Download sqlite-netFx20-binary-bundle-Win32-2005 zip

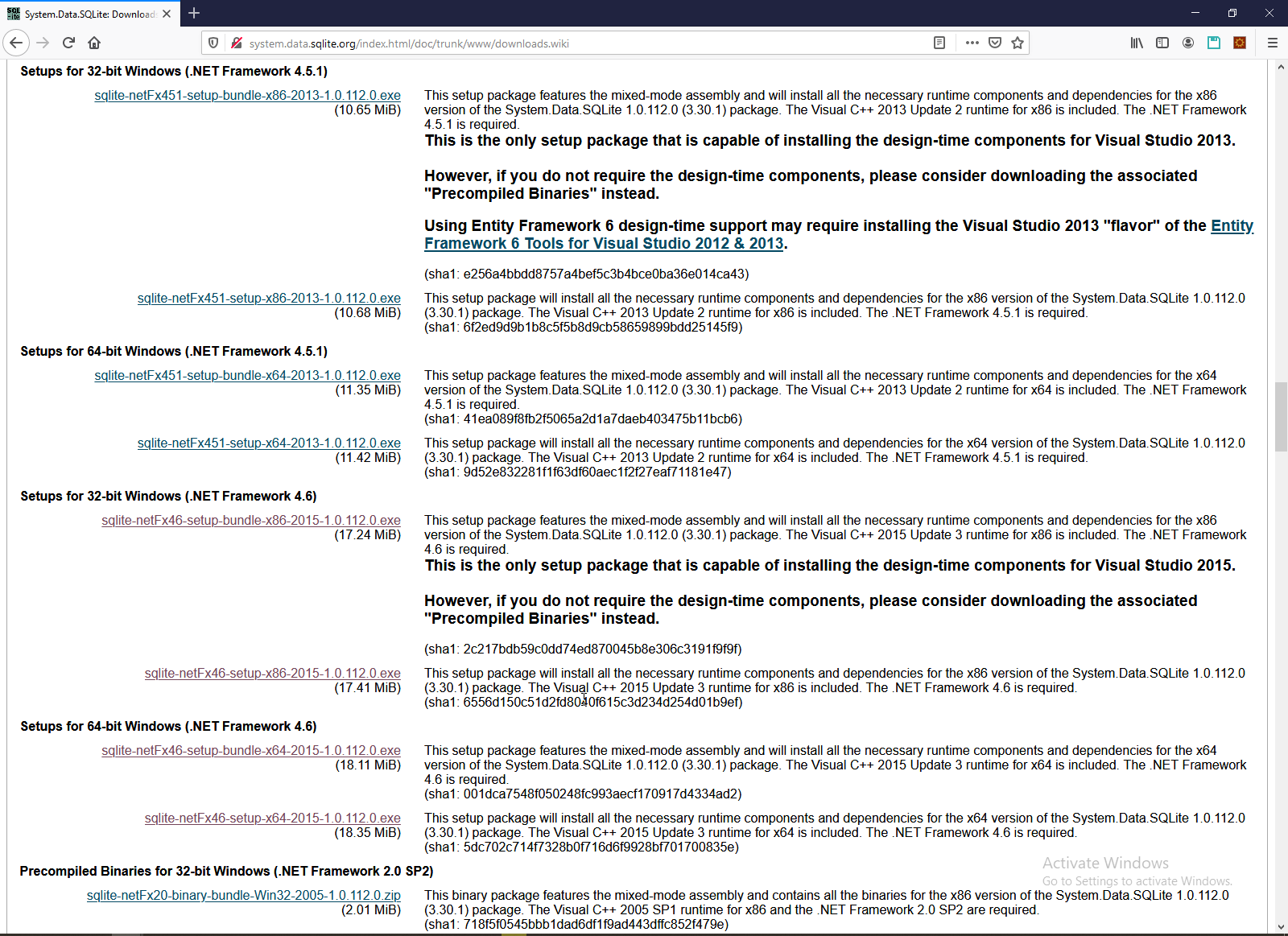pos(244,896)
